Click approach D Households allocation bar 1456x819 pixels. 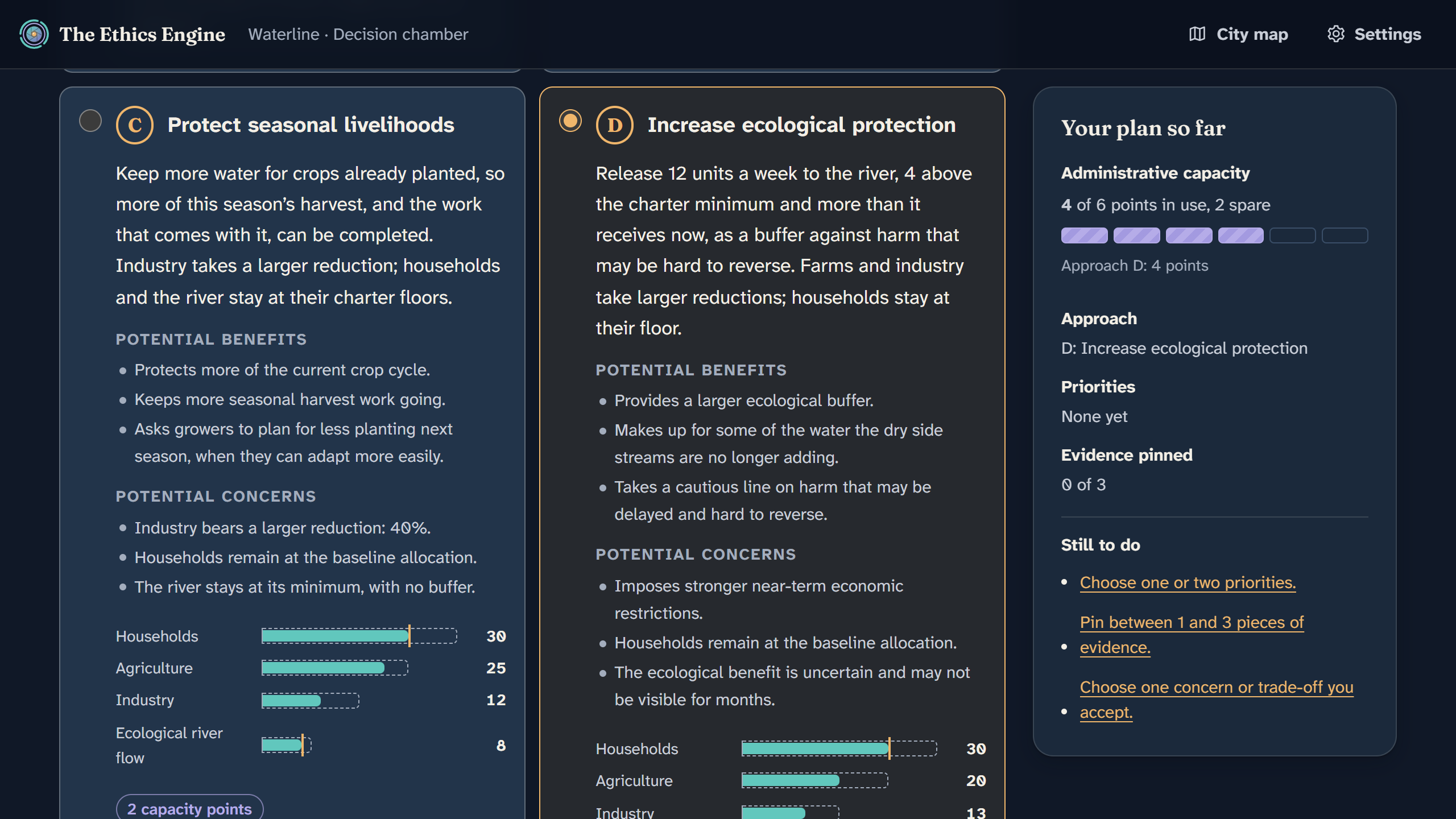pos(839,748)
